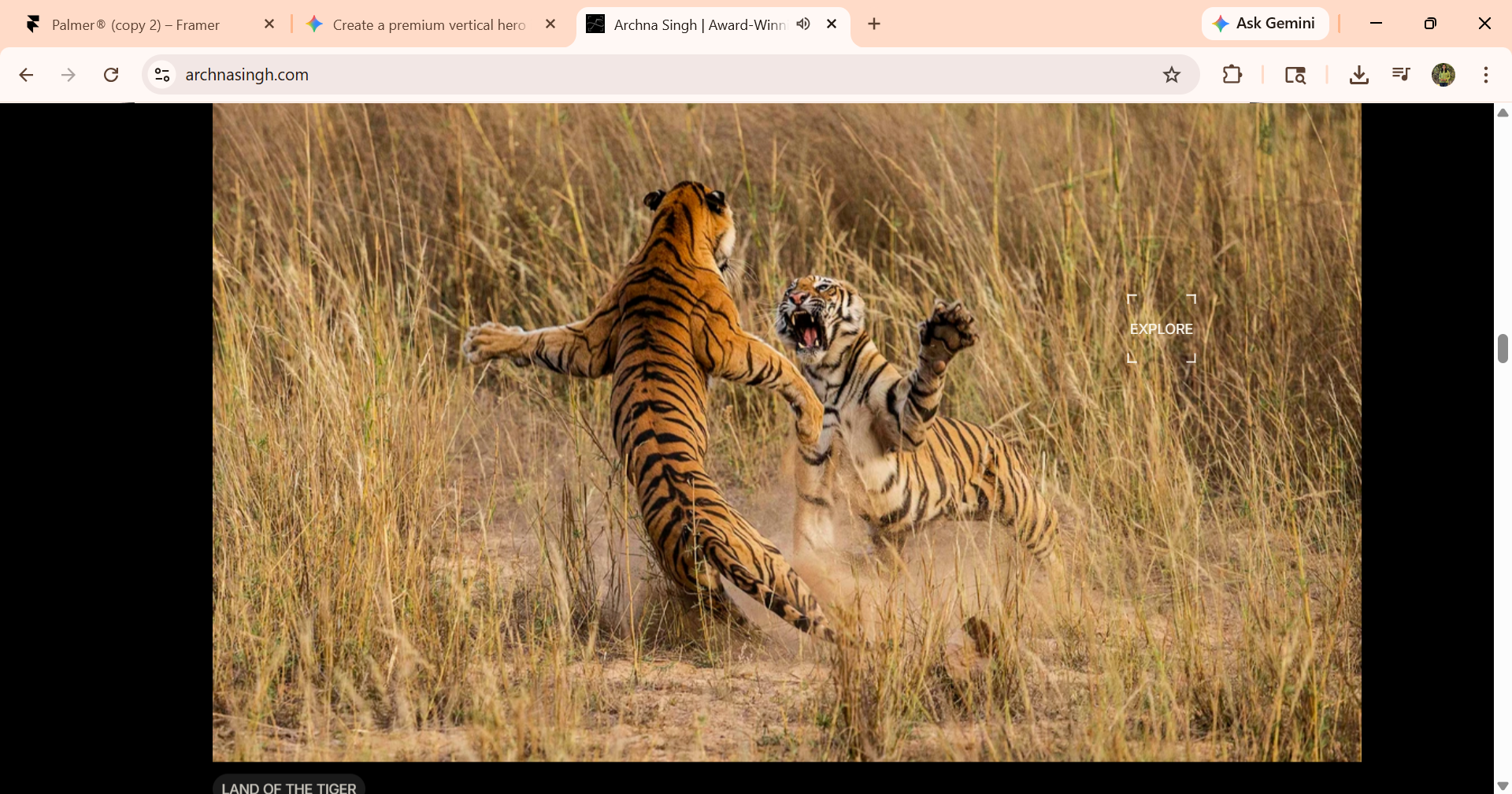Click the address bar URL field

pos(661,75)
